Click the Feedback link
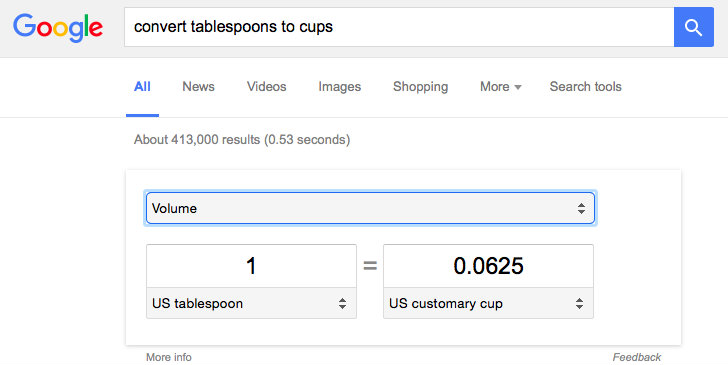This screenshot has height=365, width=728. (x=637, y=357)
